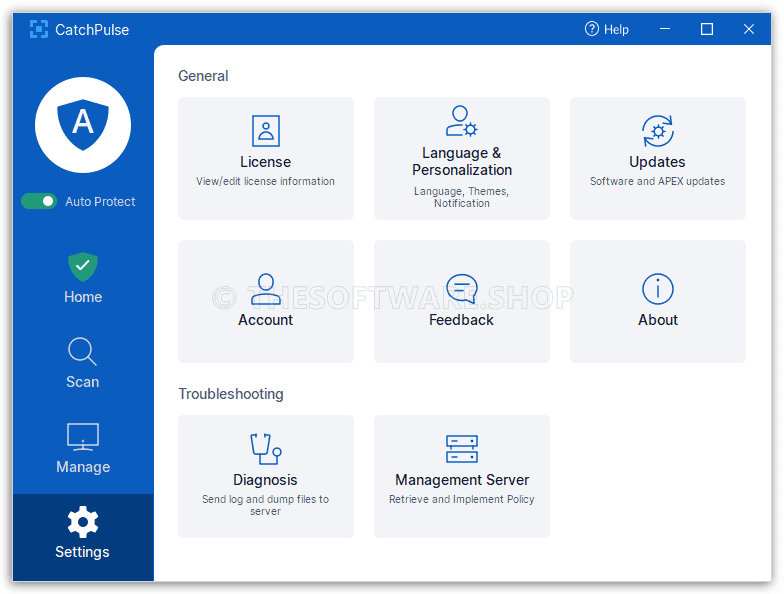Screen dimensions: 784x594
Task: Click the large shield A status badge
Action: pyautogui.click(x=83, y=124)
